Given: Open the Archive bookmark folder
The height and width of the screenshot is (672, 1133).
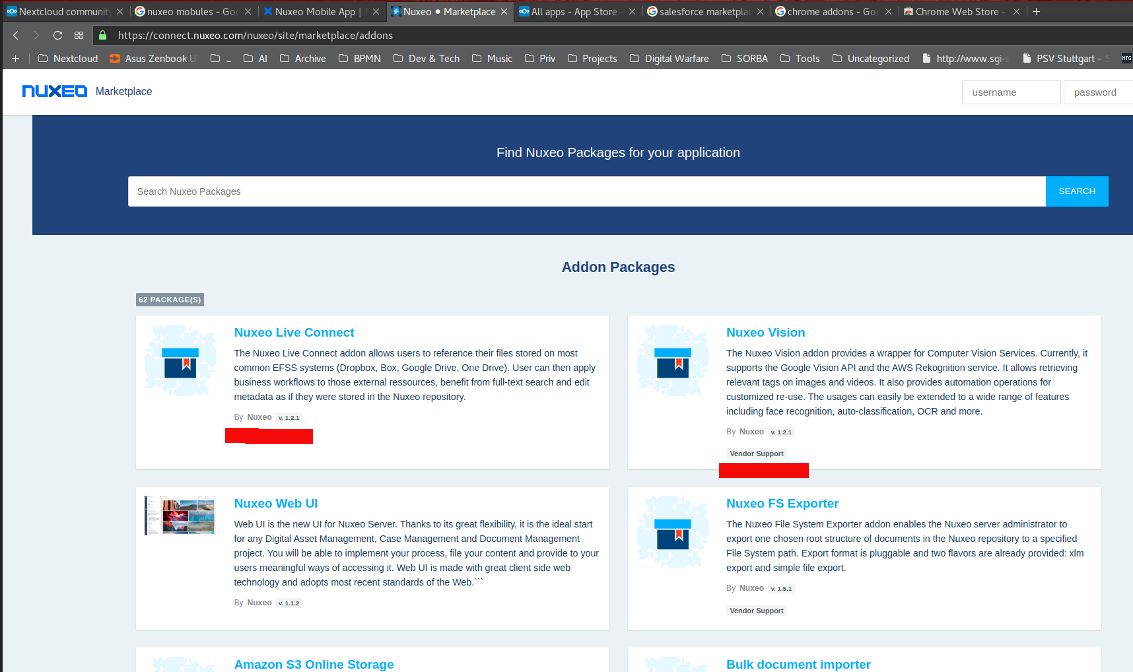Looking at the screenshot, I should [x=303, y=59].
